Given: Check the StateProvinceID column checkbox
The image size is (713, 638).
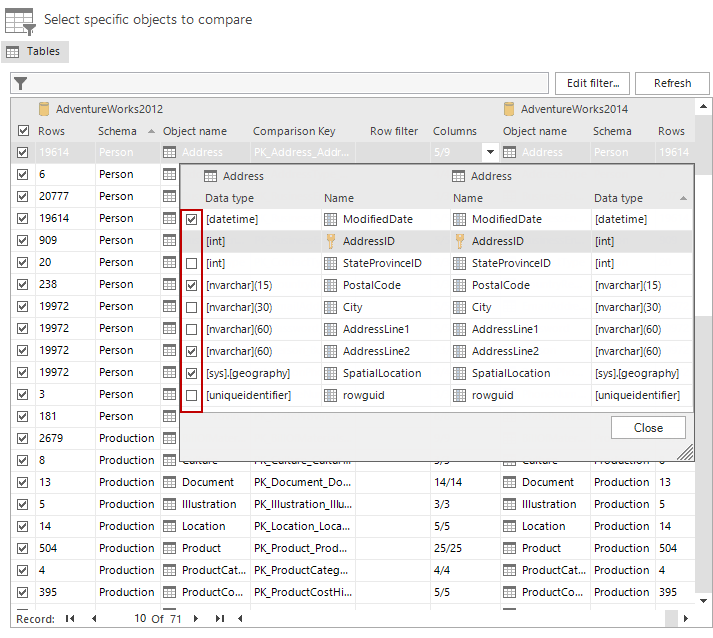Looking at the screenshot, I should (x=191, y=263).
